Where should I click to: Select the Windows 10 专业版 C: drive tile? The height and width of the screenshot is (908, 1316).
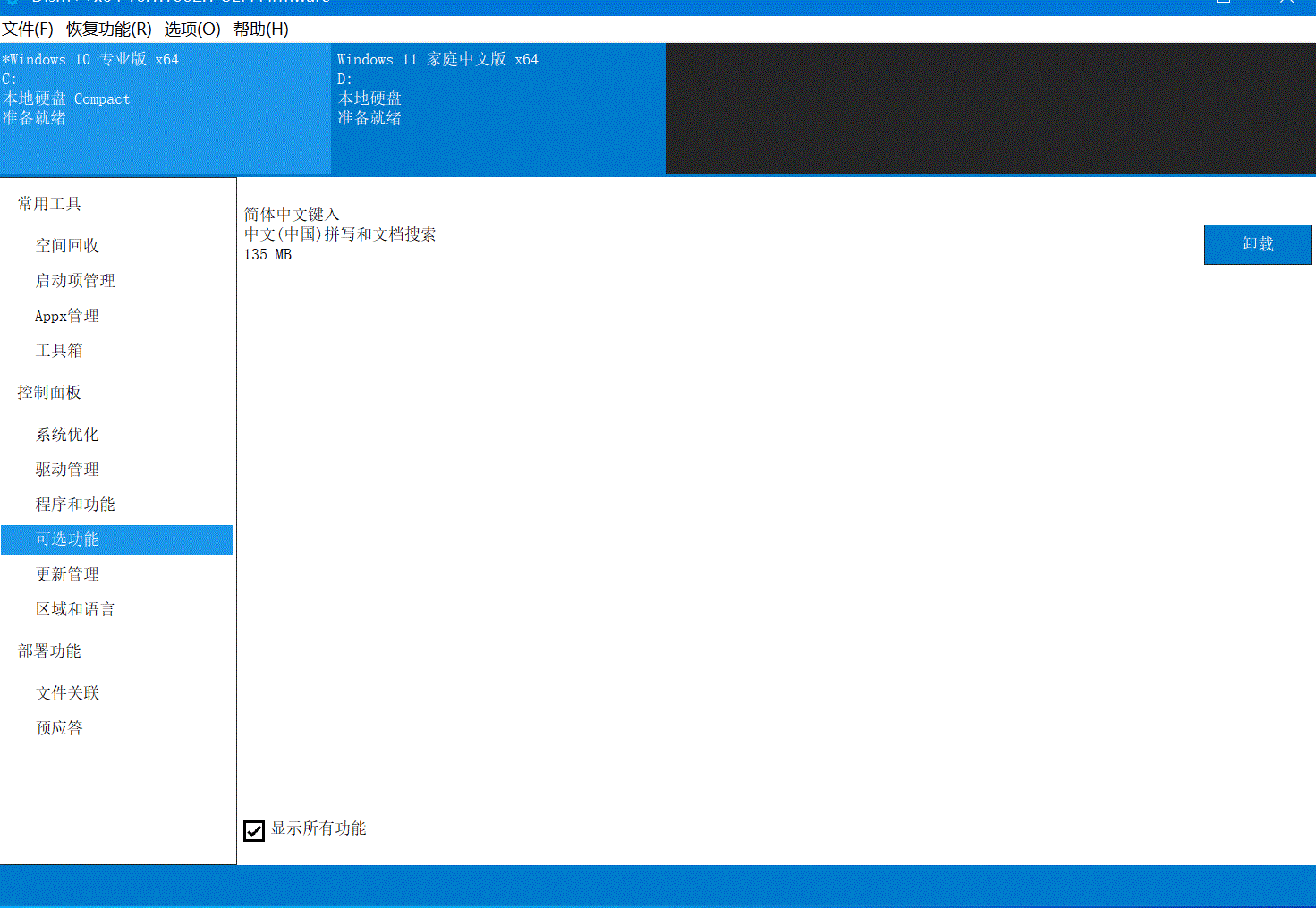pyautogui.click(x=165, y=108)
